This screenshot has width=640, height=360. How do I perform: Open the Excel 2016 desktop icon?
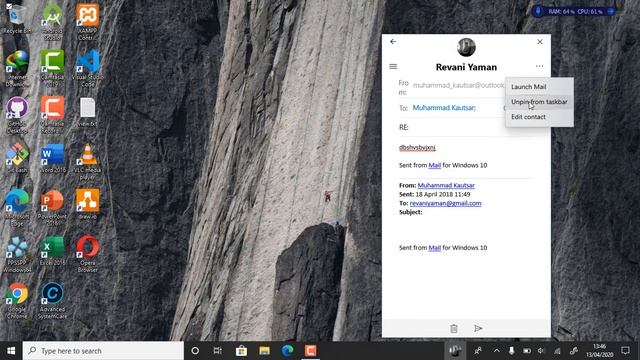(x=52, y=251)
